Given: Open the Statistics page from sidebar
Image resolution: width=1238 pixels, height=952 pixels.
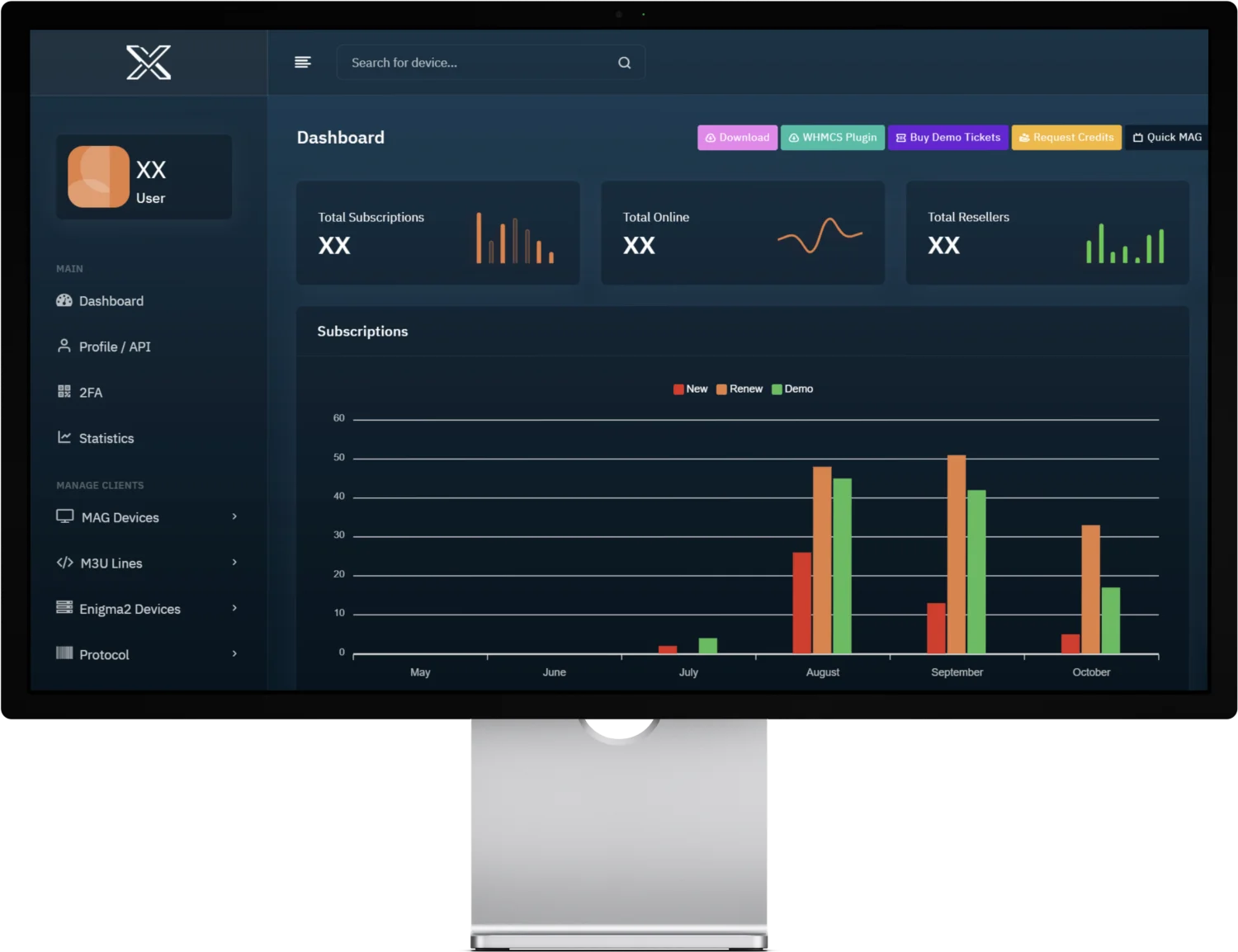Looking at the screenshot, I should point(106,438).
